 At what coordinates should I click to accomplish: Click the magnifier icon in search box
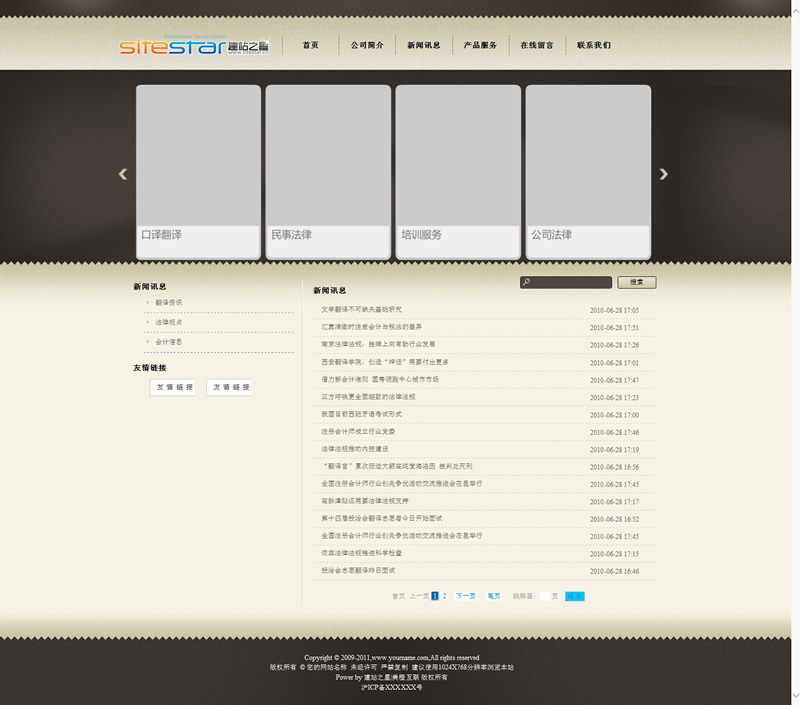[x=527, y=283]
